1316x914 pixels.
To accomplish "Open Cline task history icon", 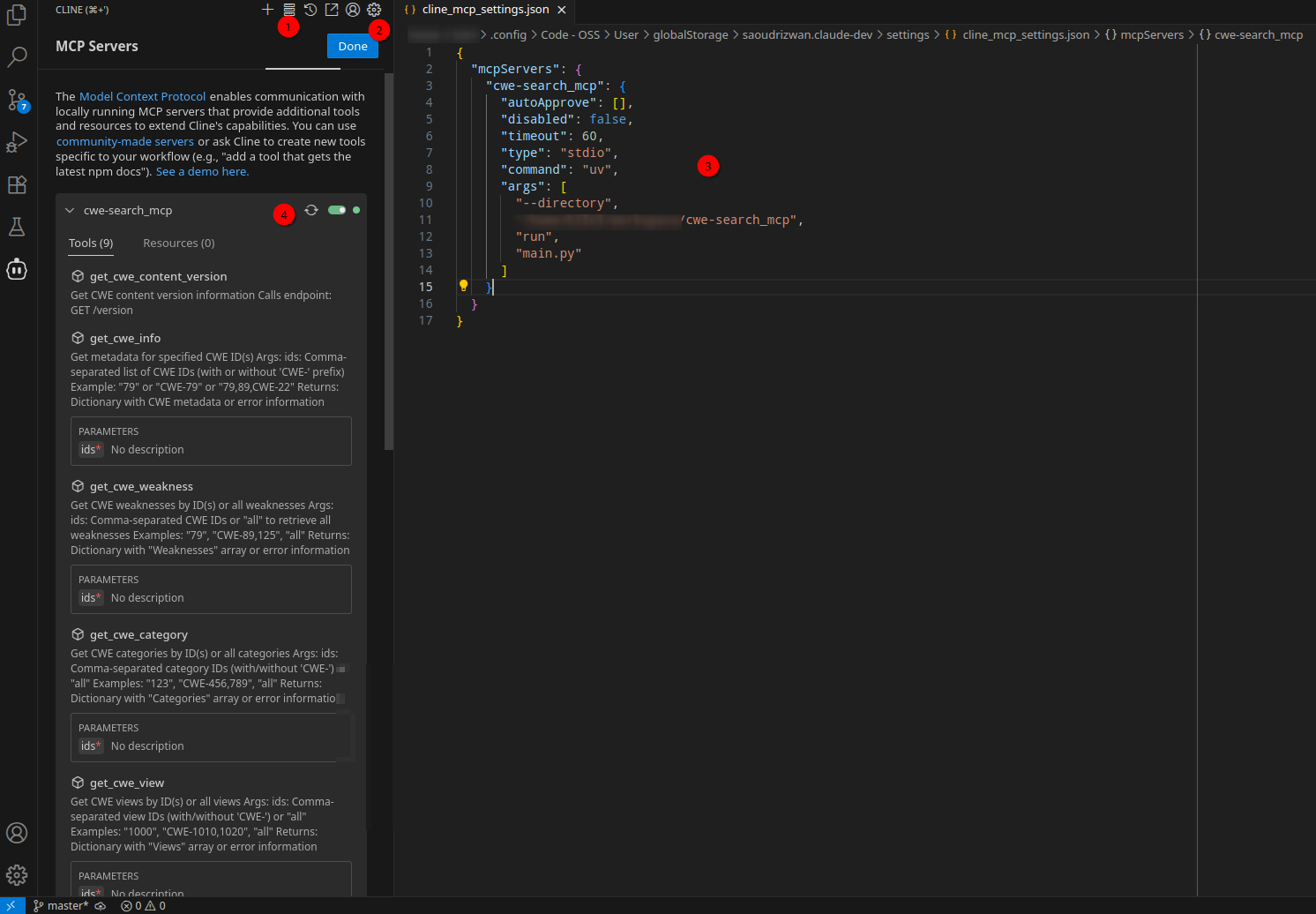I will click(x=310, y=10).
